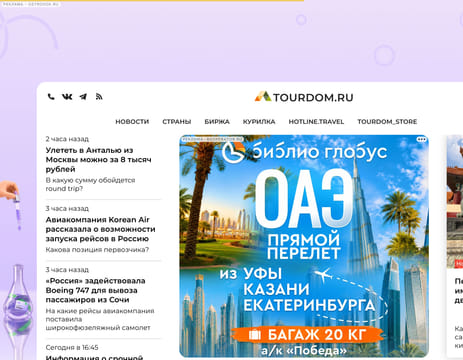Viewport: 463px width, 360px height.
Task: Open the КУРИЛКА menu item
Action: pos(259,122)
